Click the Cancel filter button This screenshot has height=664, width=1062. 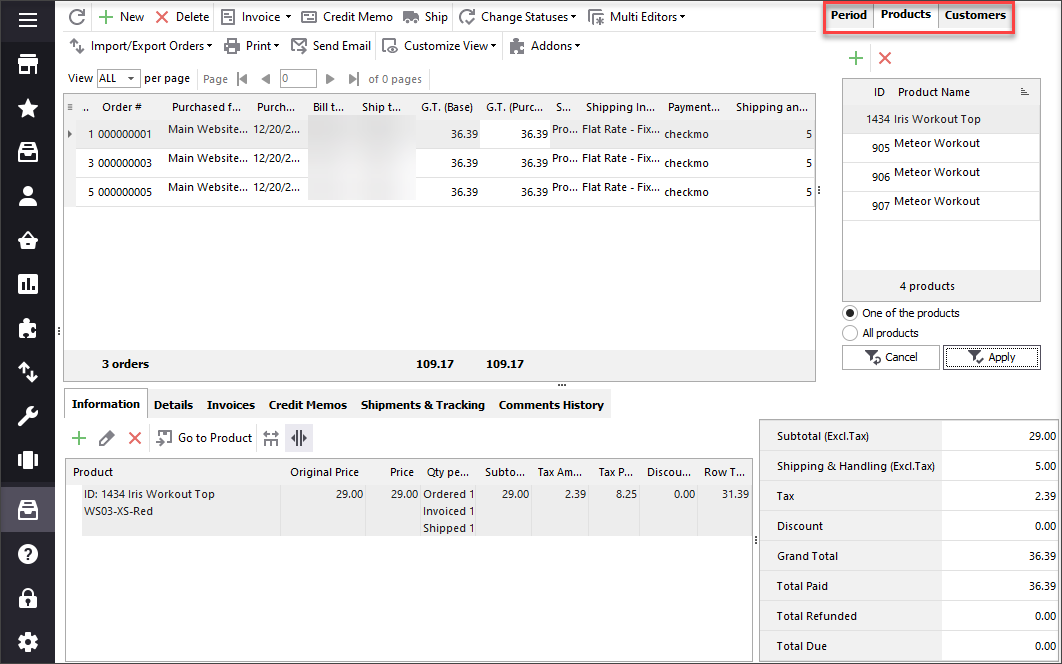891,357
